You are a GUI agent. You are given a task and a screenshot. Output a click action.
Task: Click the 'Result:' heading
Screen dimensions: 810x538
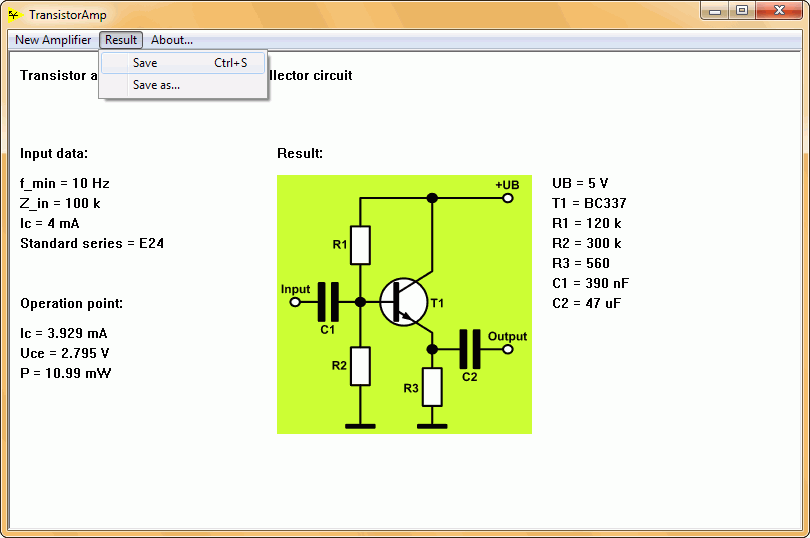[300, 153]
